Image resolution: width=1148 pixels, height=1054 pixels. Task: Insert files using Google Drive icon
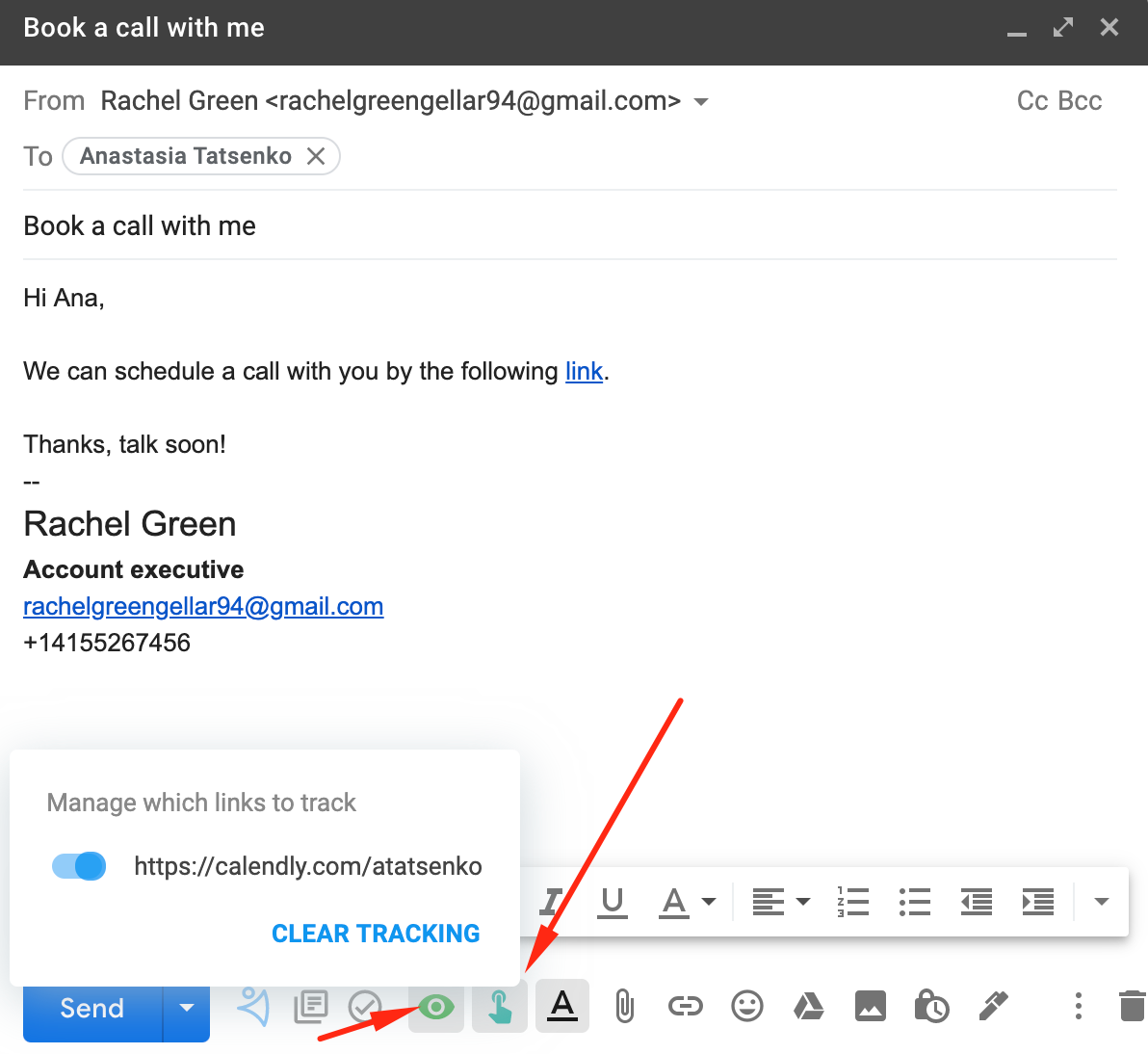click(x=808, y=1006)
